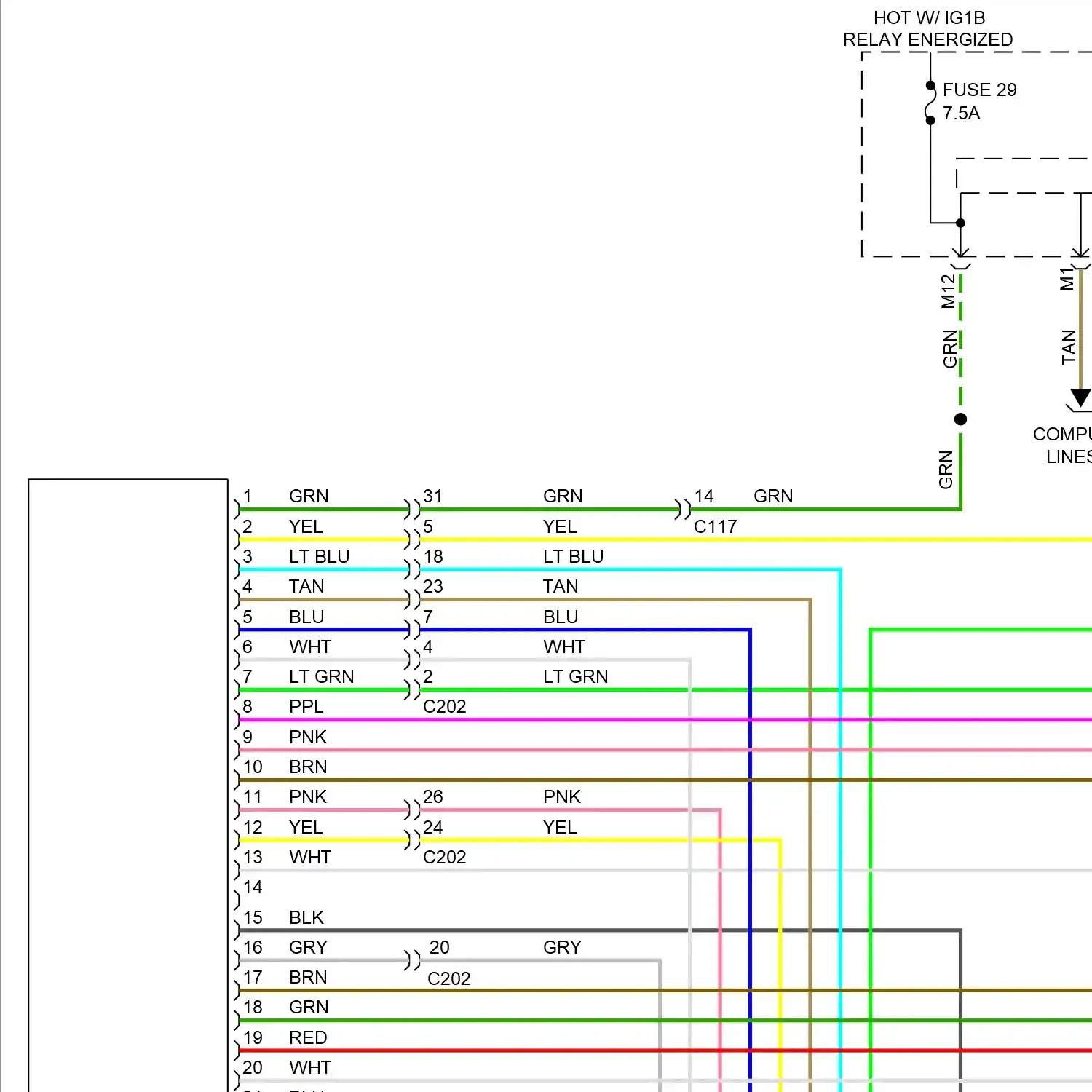Click the PNK label at connector pin 26
The image size is (1092, 1092).
[561, 797]
